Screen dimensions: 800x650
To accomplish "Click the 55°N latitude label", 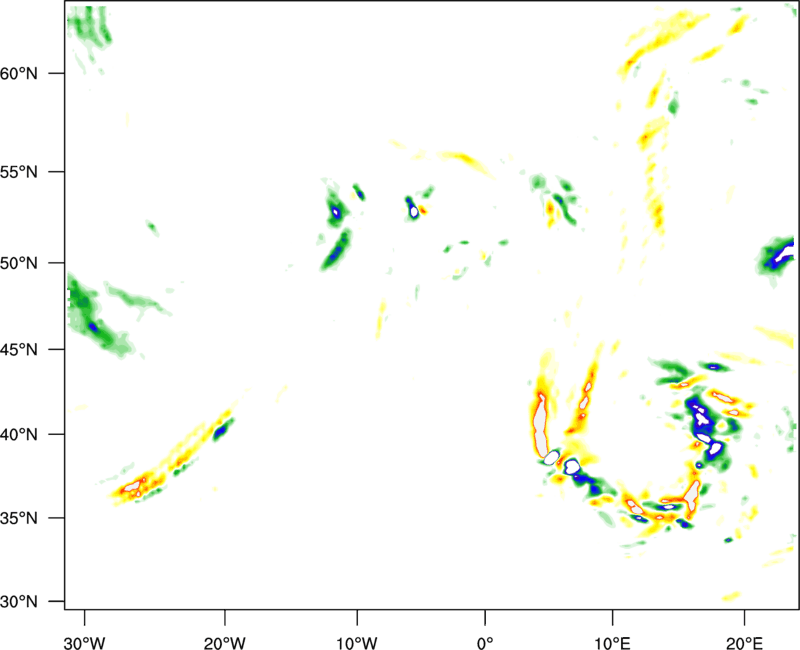I will tap(19, 172).
